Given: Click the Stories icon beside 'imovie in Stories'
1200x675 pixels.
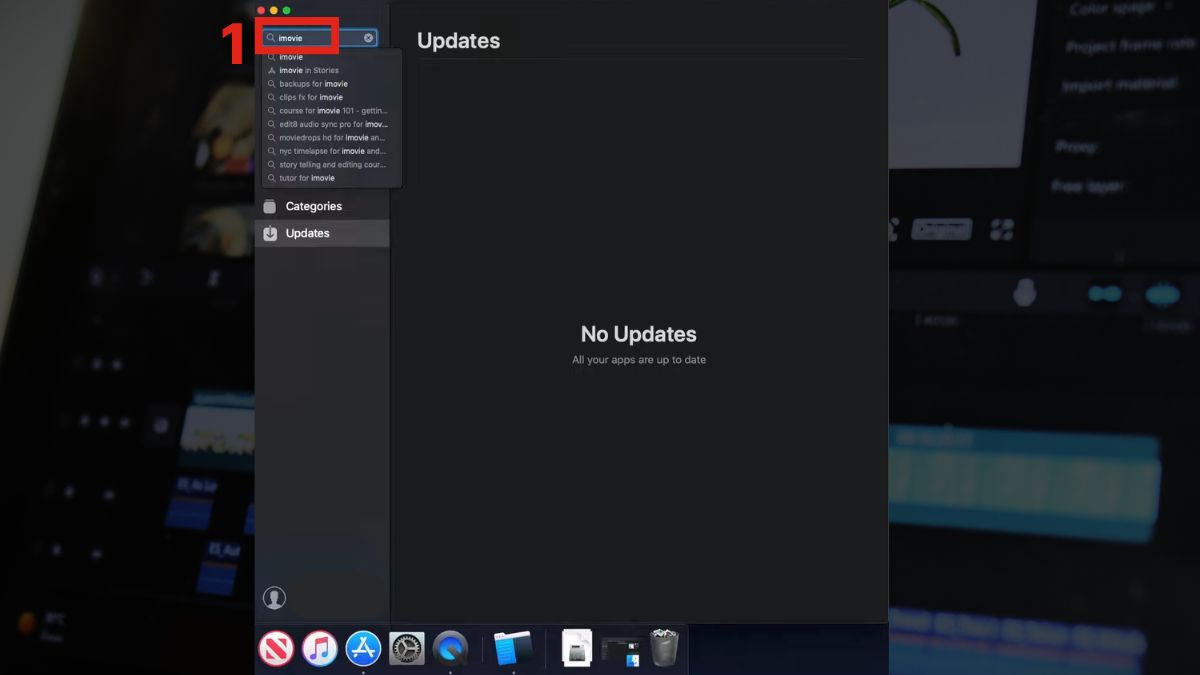Looking at the screenshot, I should tap(272, 70).
